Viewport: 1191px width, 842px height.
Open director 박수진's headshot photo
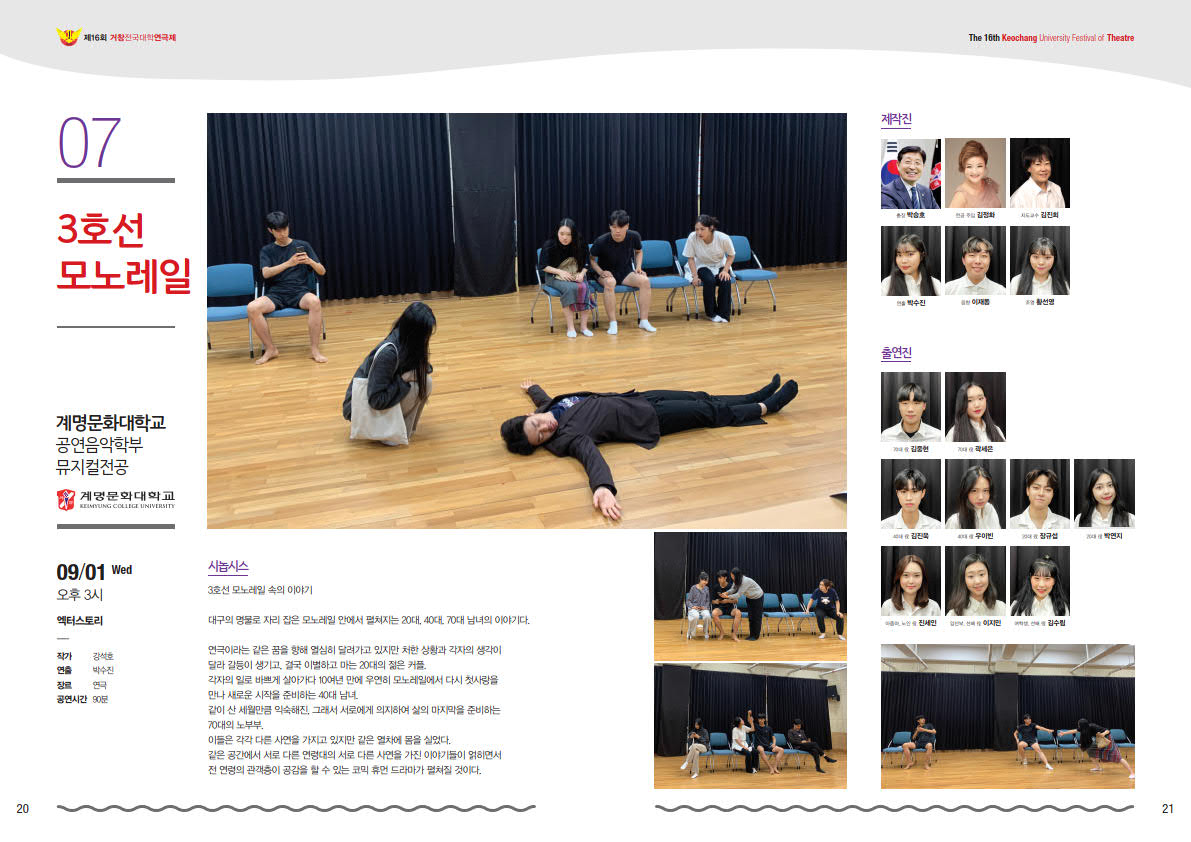click(x=910, y=260)
